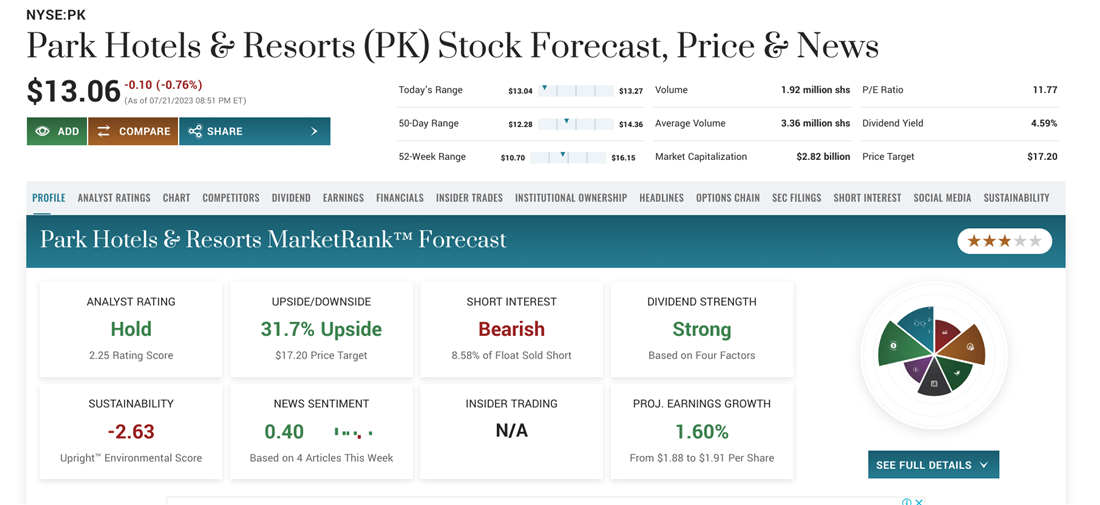Click the Strong dividend strength card
The width and height of the screenshot is (1100, 505).
[701, 329]
